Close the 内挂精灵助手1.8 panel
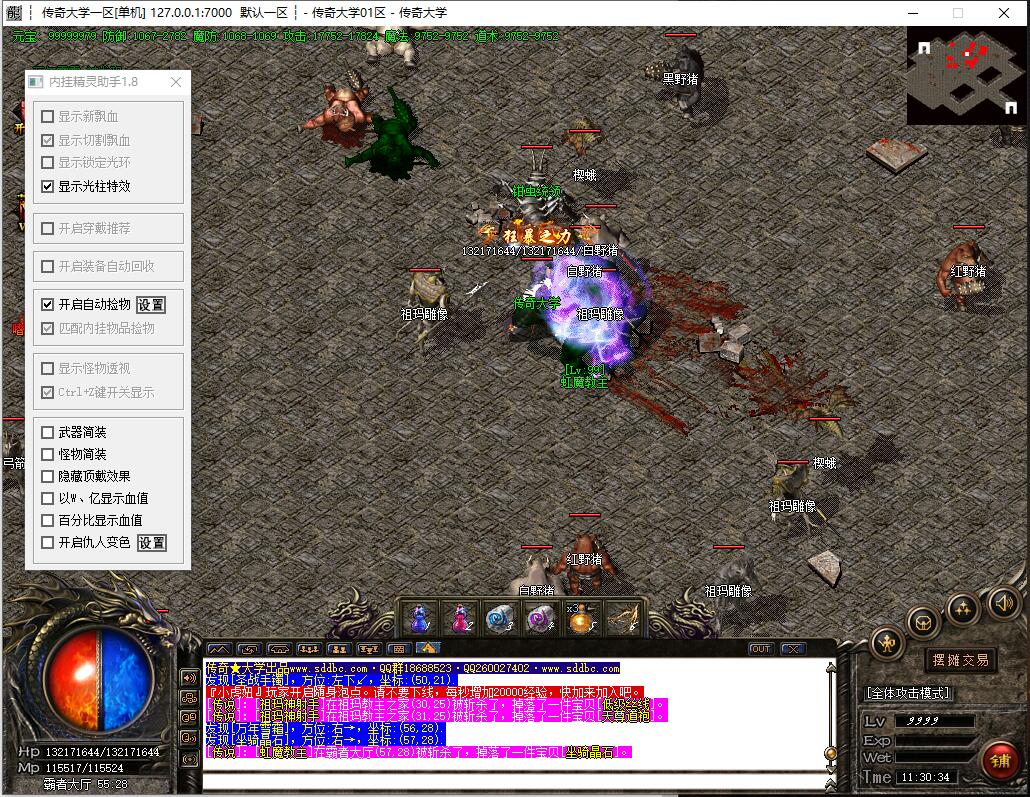This screenshot has height=797, width=1030. pyautogui.click(x=175, y=82)
